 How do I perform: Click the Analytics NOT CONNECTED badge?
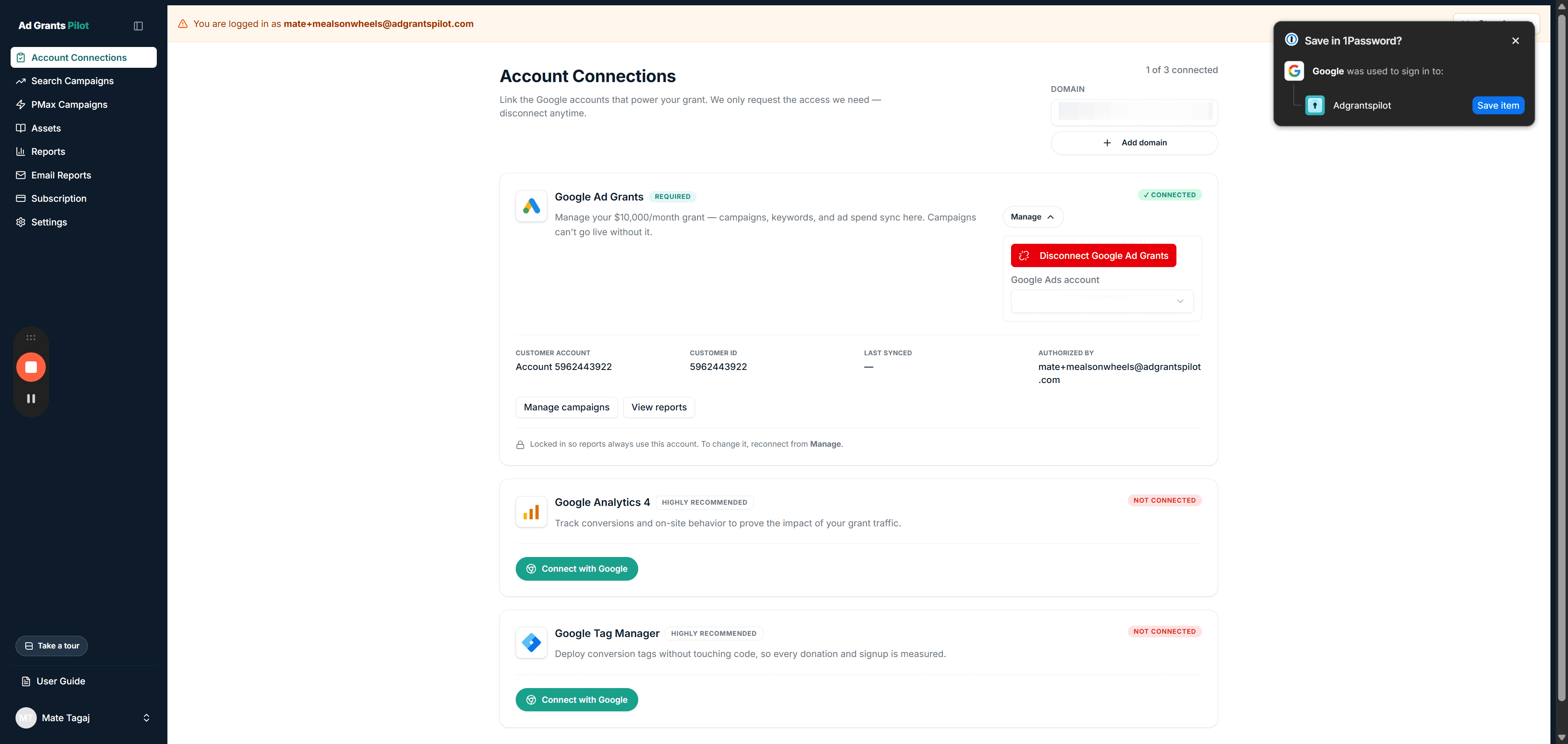[x=1165, y=501]
